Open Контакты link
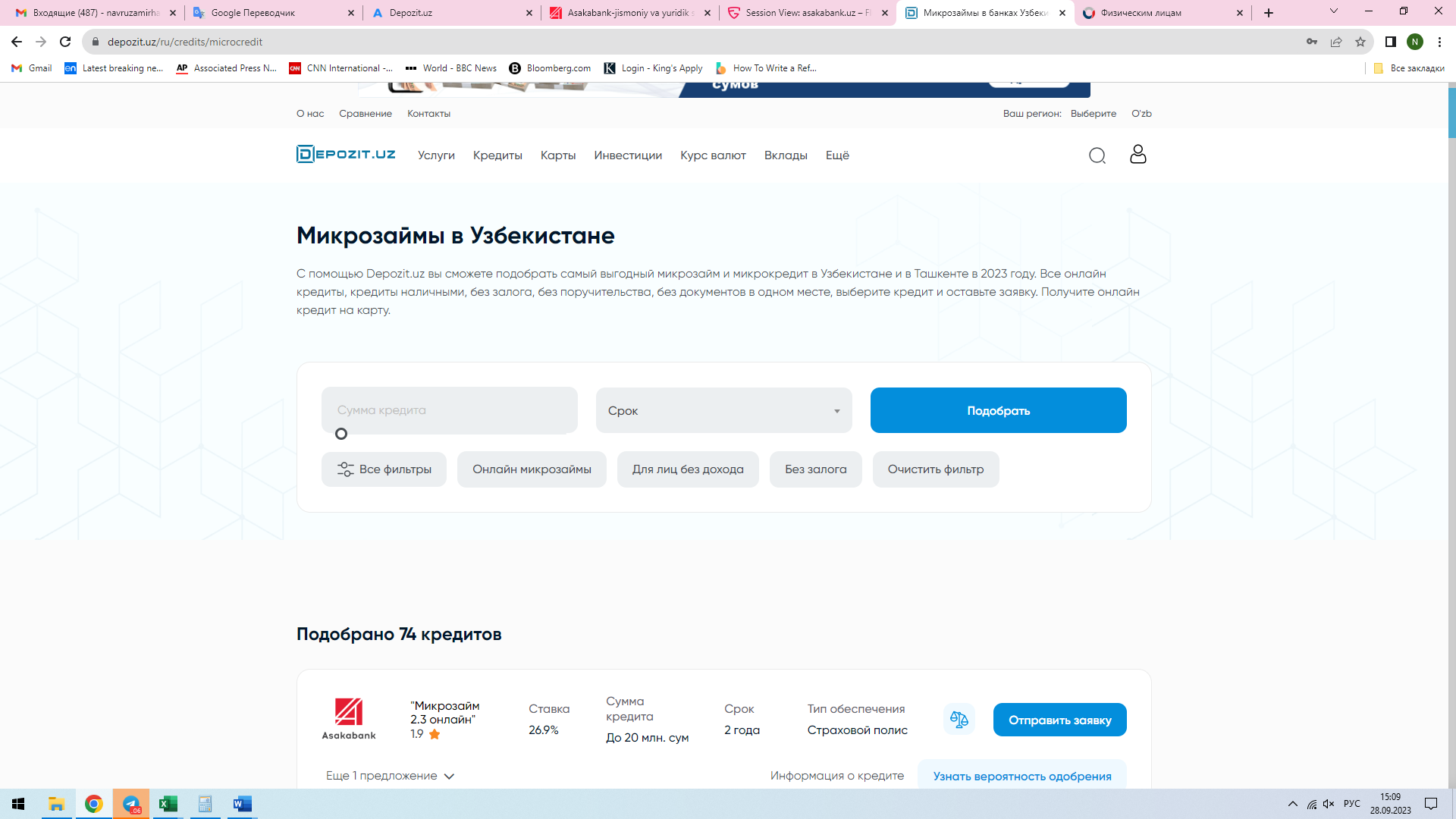 click(x=428, y=114)
